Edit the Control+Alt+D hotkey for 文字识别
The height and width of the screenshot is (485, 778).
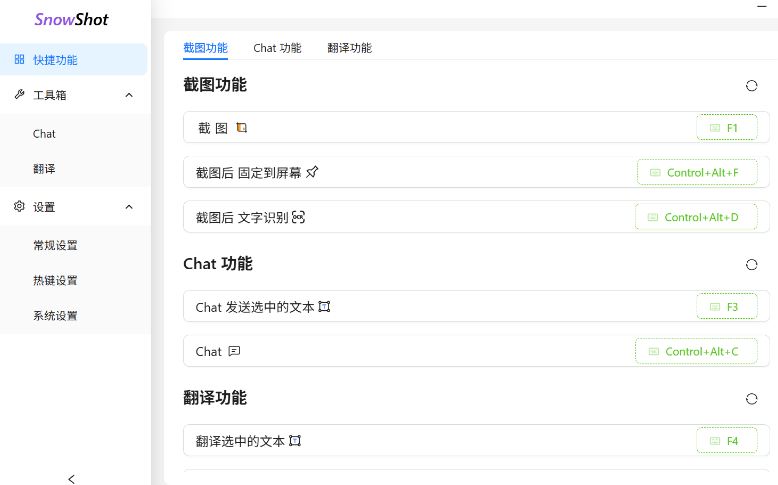pyautogui.click(x=695, y=217)
